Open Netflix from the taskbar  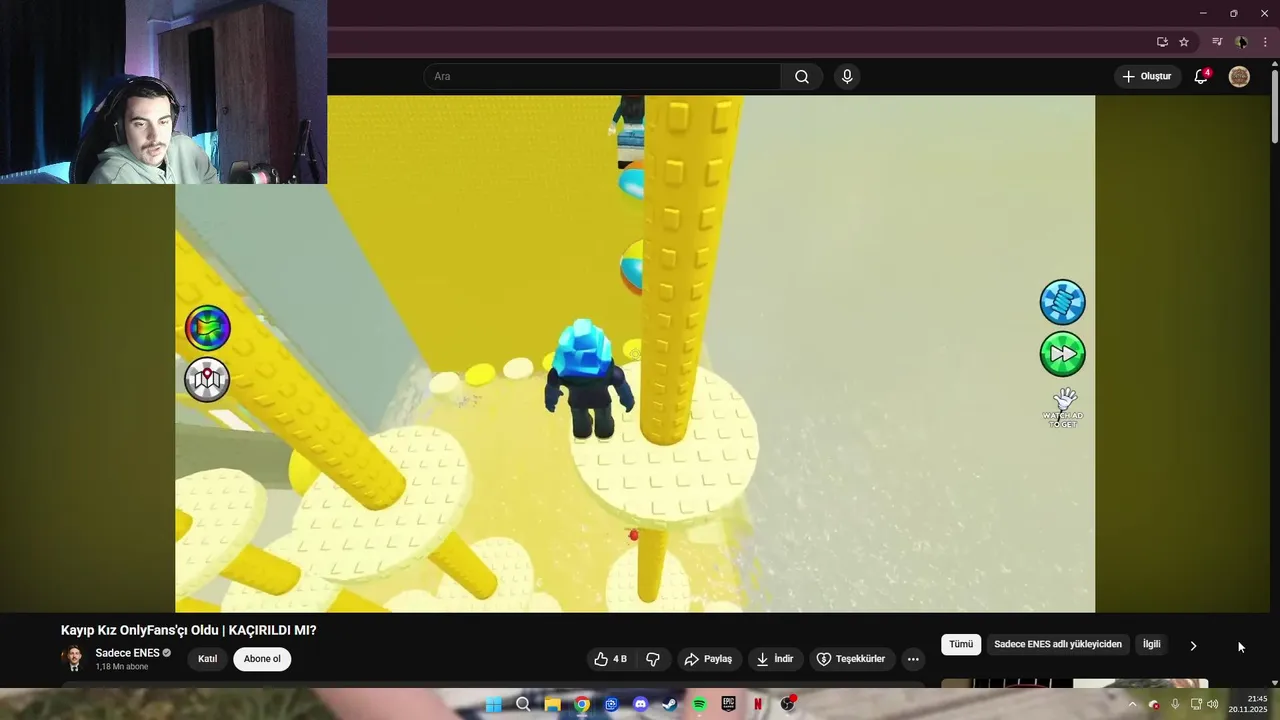758,704
